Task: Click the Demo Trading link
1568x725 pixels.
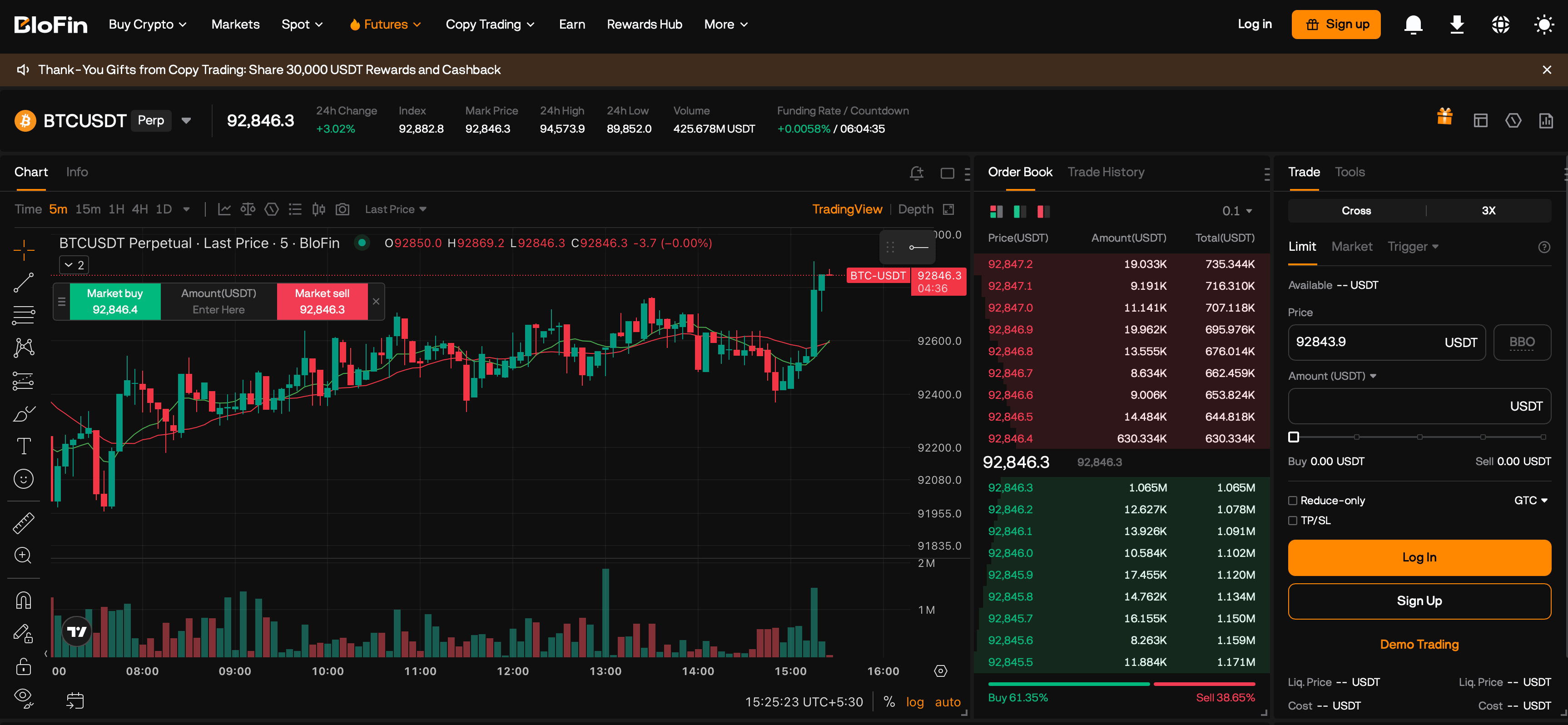Action: click(1419, 644)
